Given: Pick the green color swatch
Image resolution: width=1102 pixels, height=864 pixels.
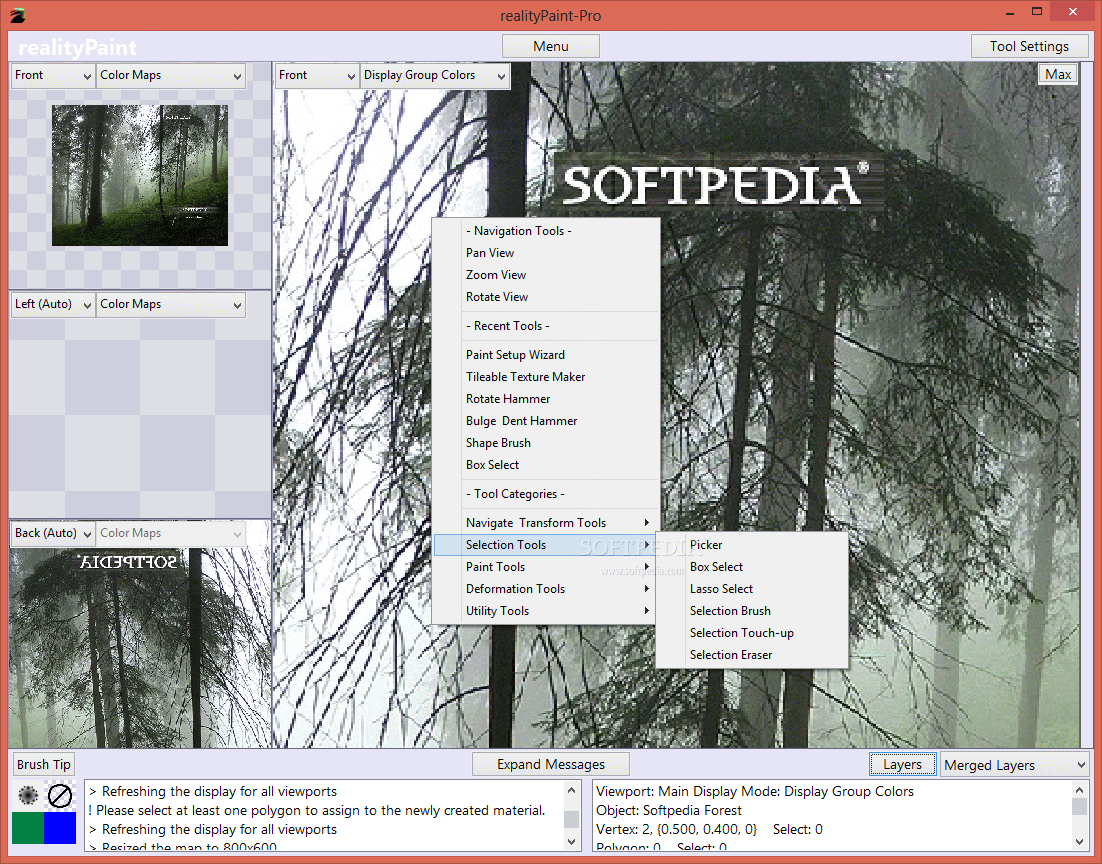Looking at the screenshot, I should click(28, 827).
